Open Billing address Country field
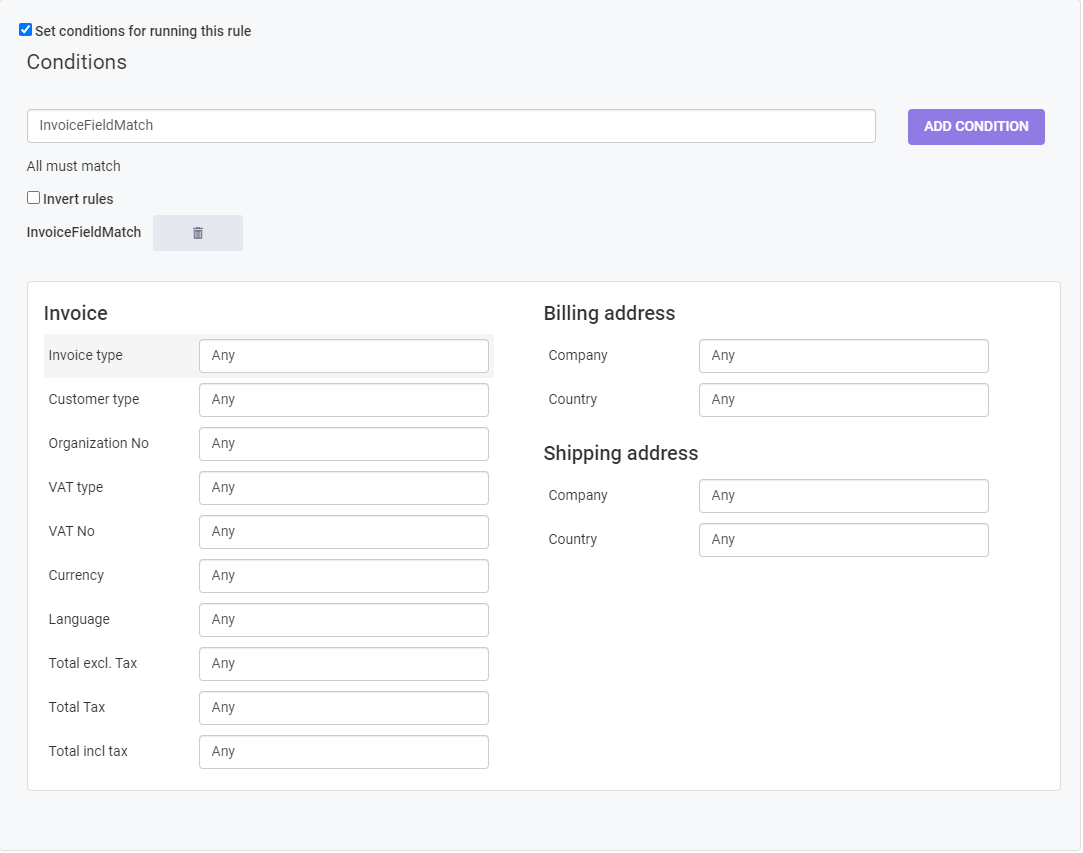This screenshot has height=853, width=1083. click(843, 400)
